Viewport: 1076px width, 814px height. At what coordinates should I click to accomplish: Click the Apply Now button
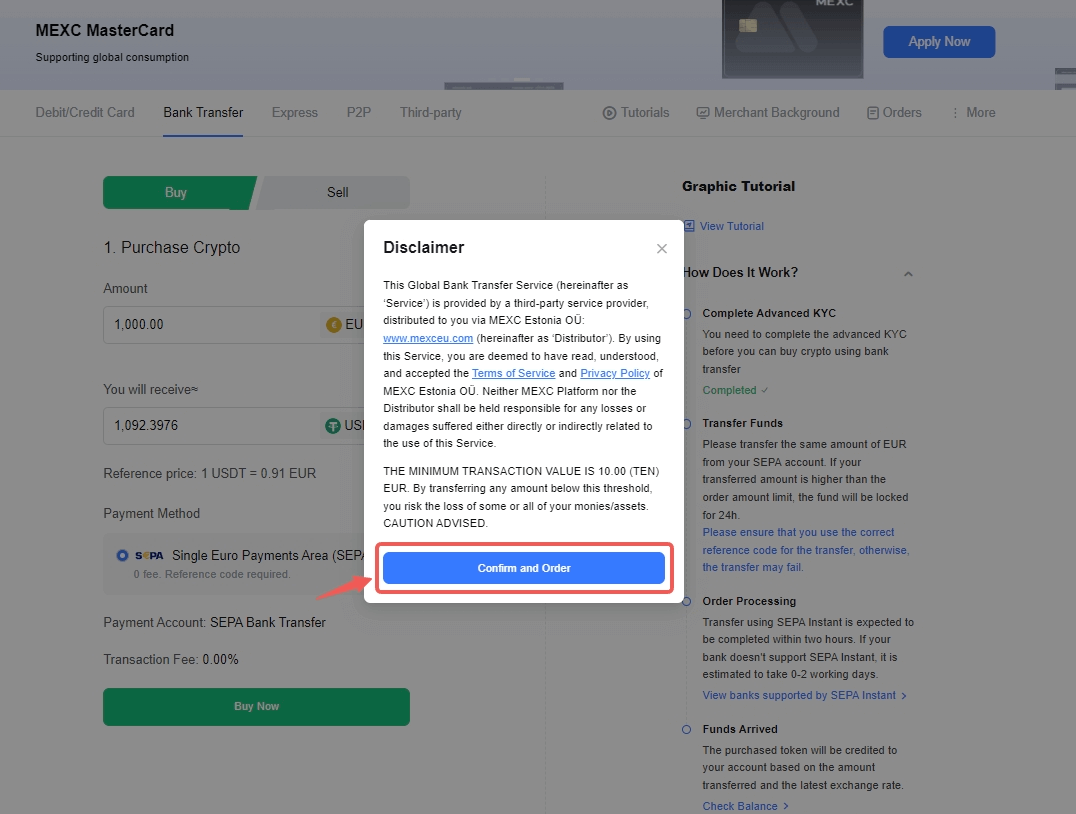point(938,42)
